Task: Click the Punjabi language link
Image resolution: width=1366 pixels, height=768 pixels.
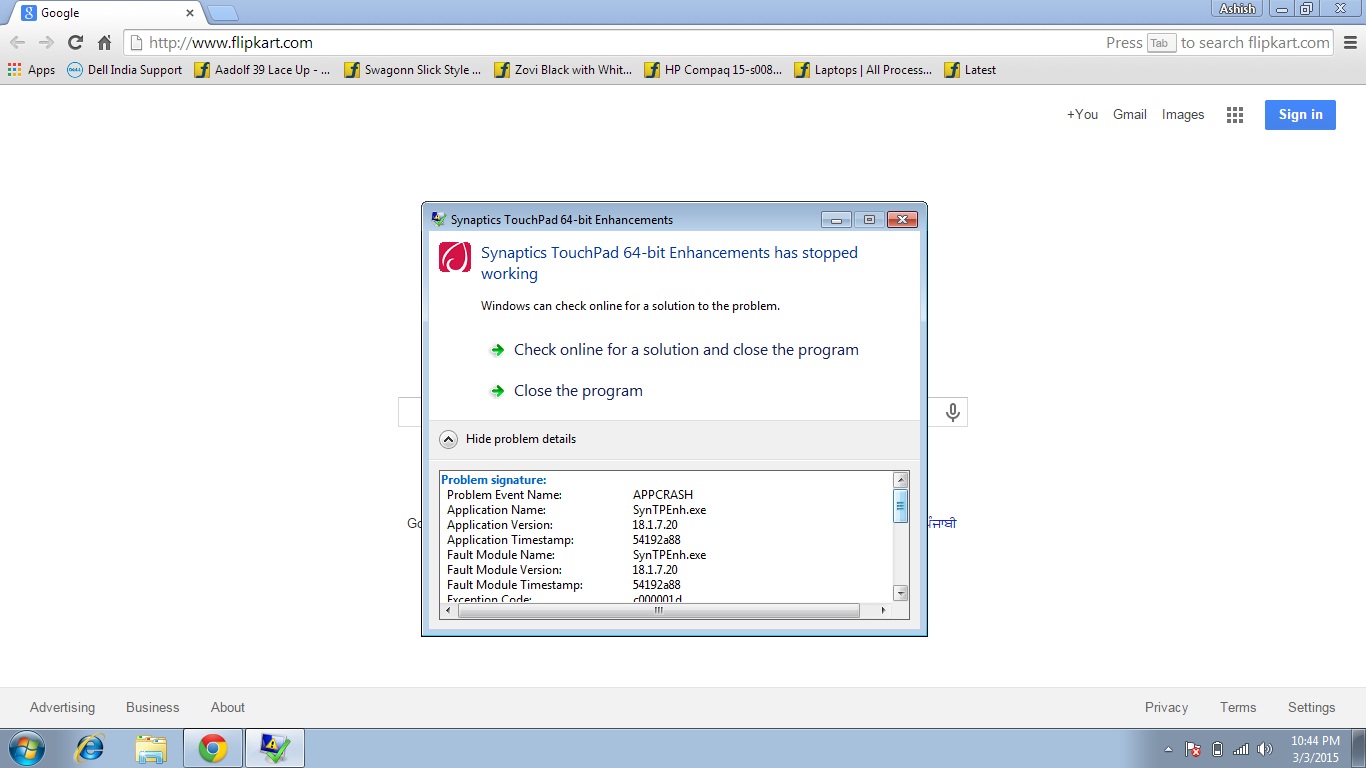Action: pos(942,523)
